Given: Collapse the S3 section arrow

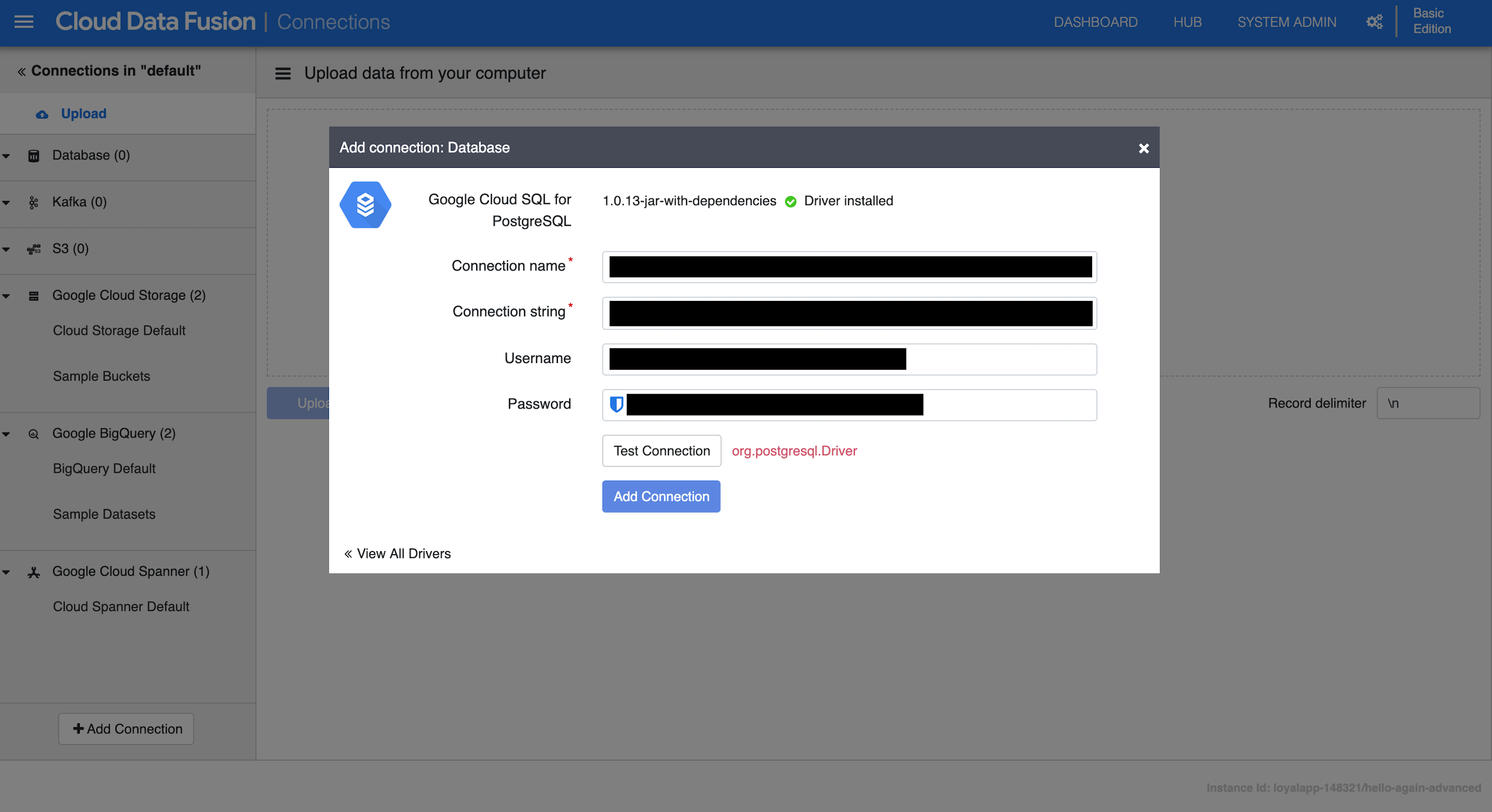Looking at the screenshot, I should click(x=6, y=249).
